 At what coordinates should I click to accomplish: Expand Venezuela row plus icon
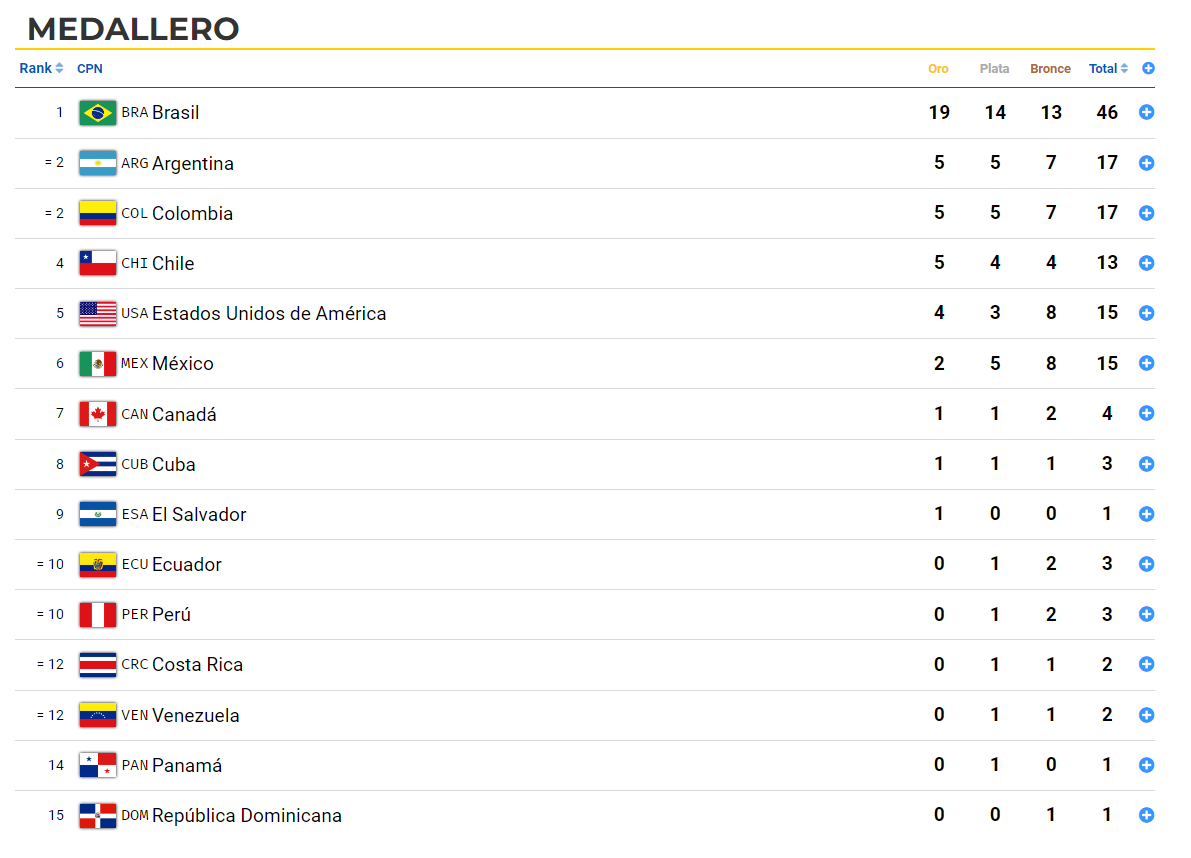coord(1146,714)
